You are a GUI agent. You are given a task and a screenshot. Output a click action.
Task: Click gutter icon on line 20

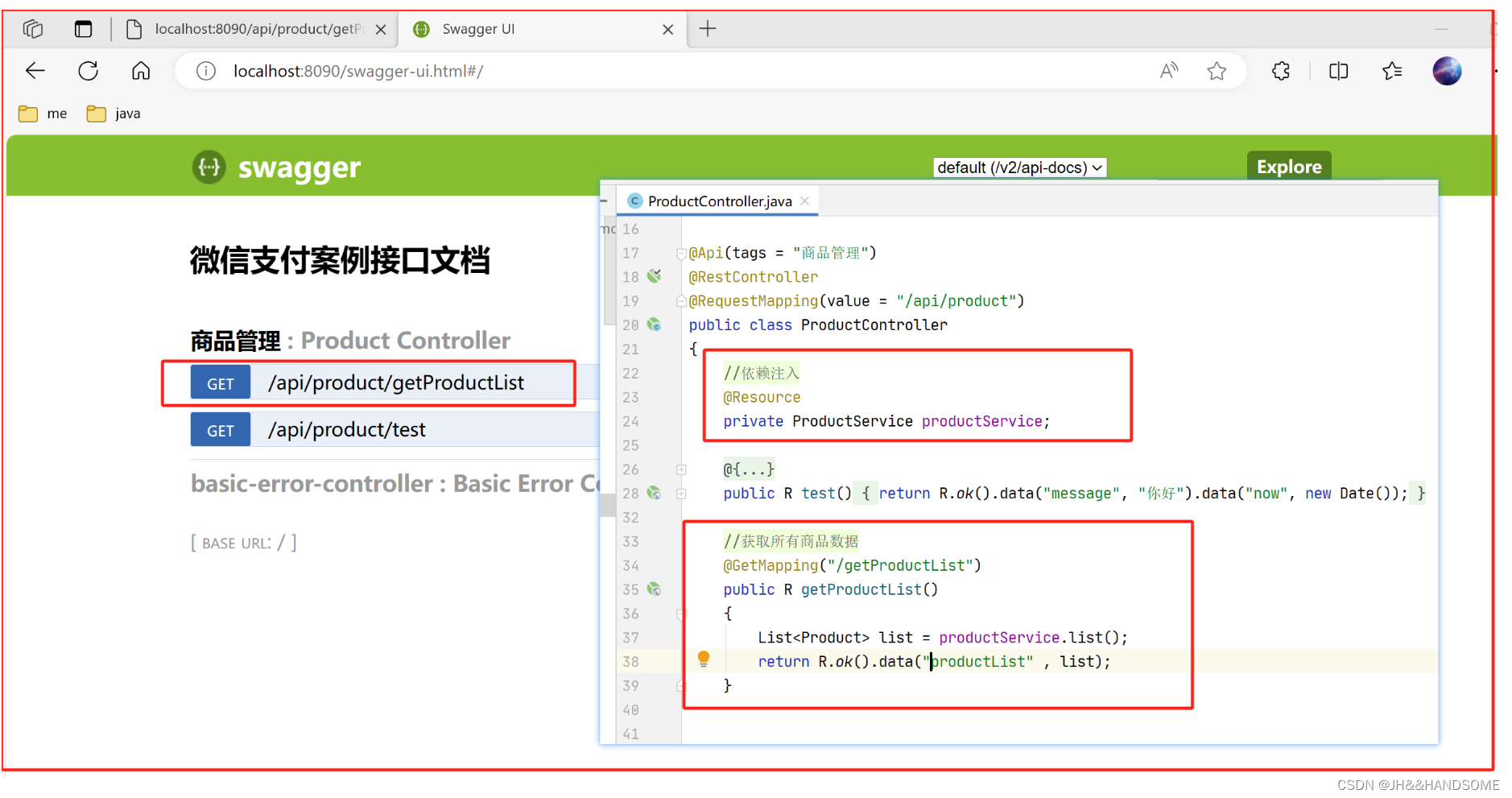point(655,325)
